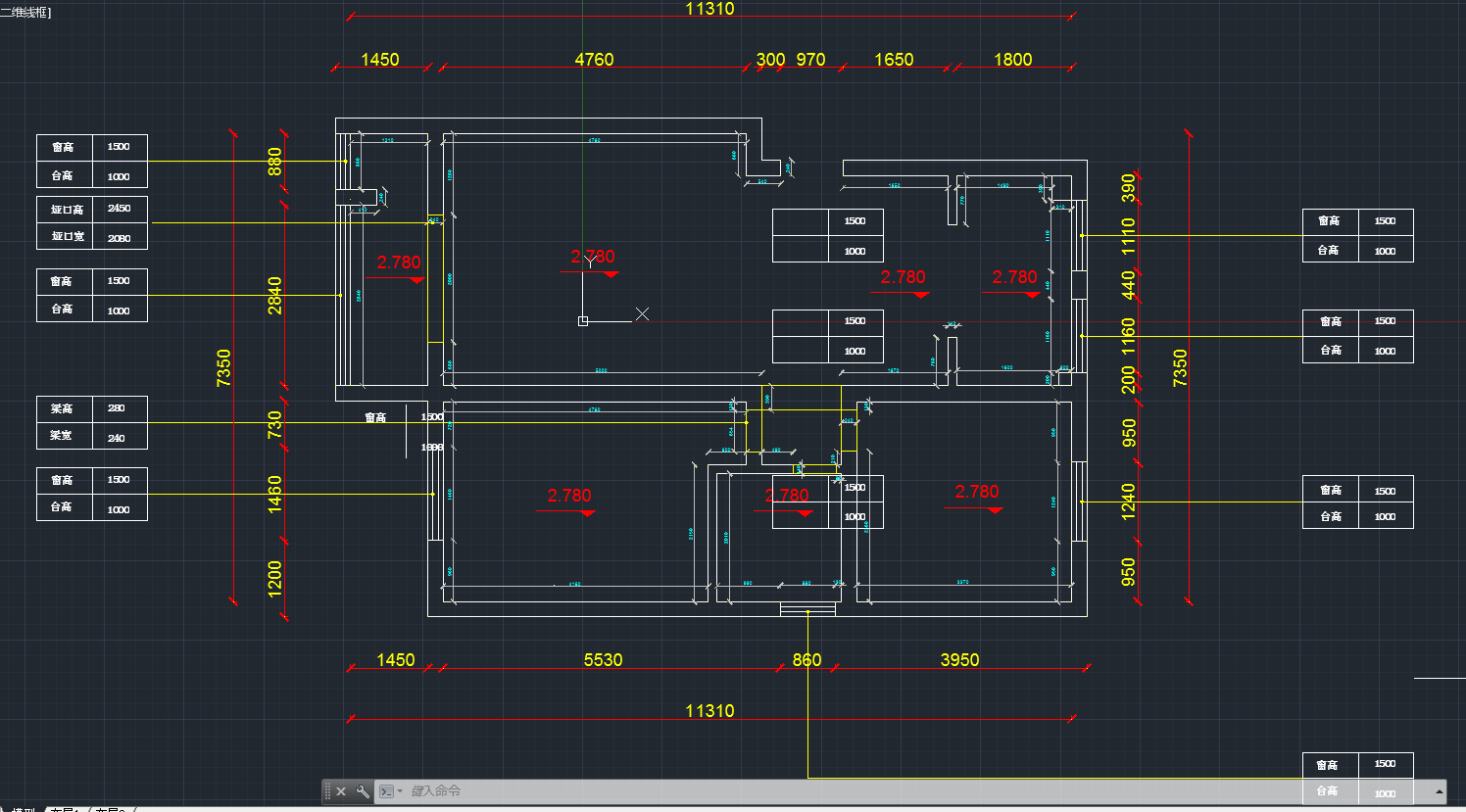Click the command line drag grip handle

[x=327, y=791]
